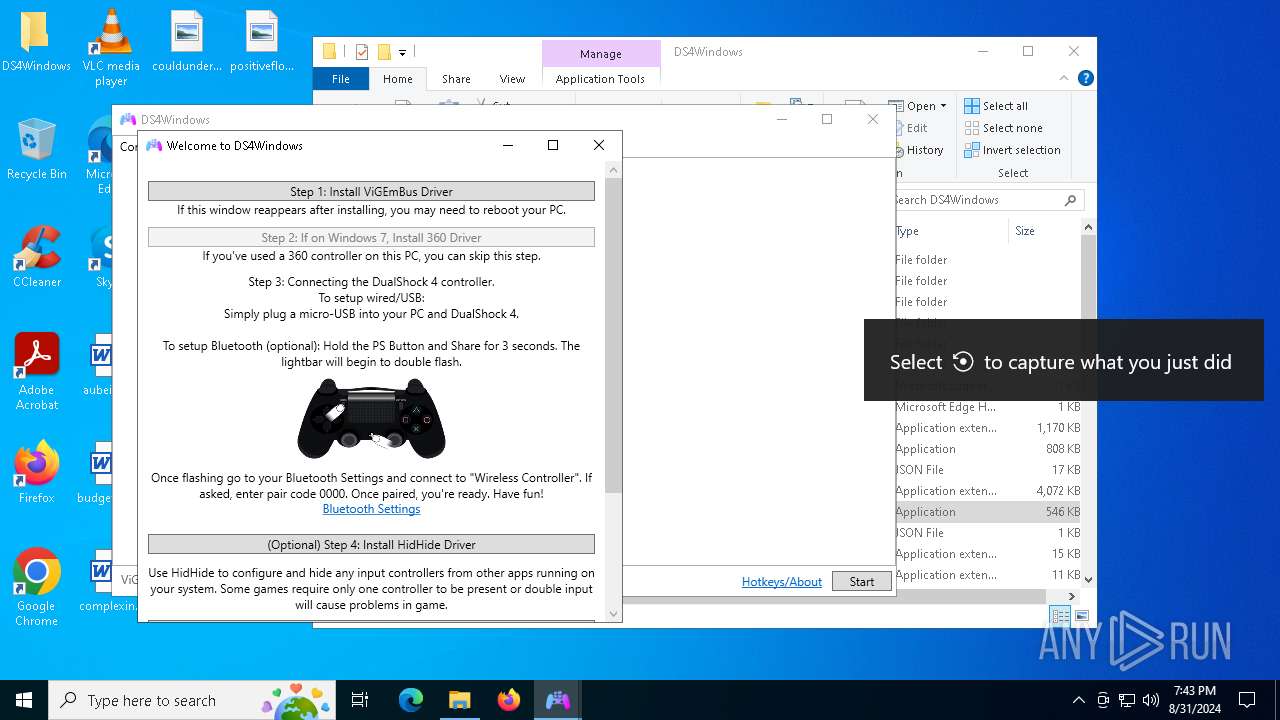Click the Start button in DS4Windows
Viewport: 1280px width, 720px height.
(x=861, y=581)
